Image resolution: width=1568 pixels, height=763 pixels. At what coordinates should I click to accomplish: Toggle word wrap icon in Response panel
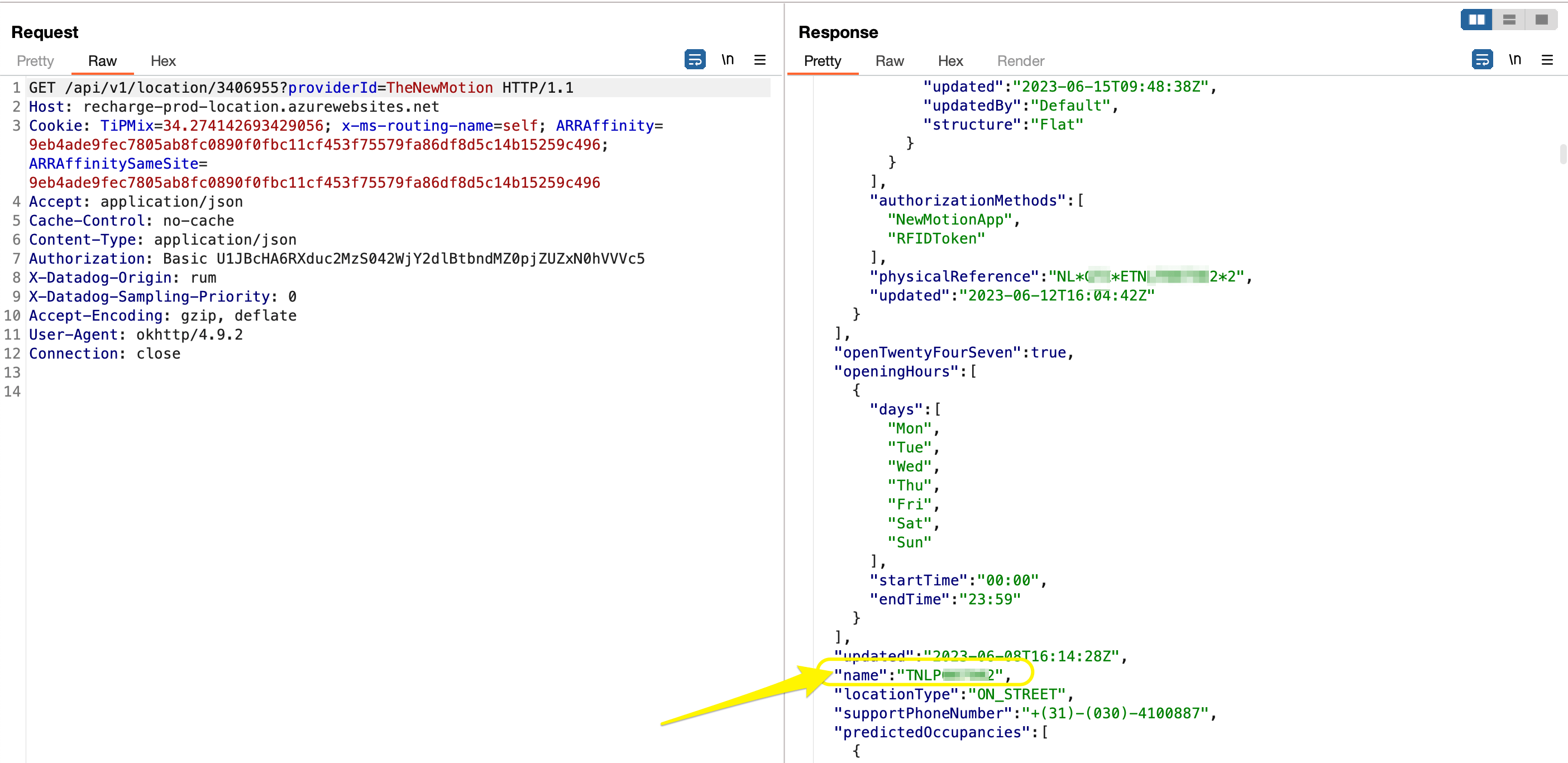tap(1481, 60)
